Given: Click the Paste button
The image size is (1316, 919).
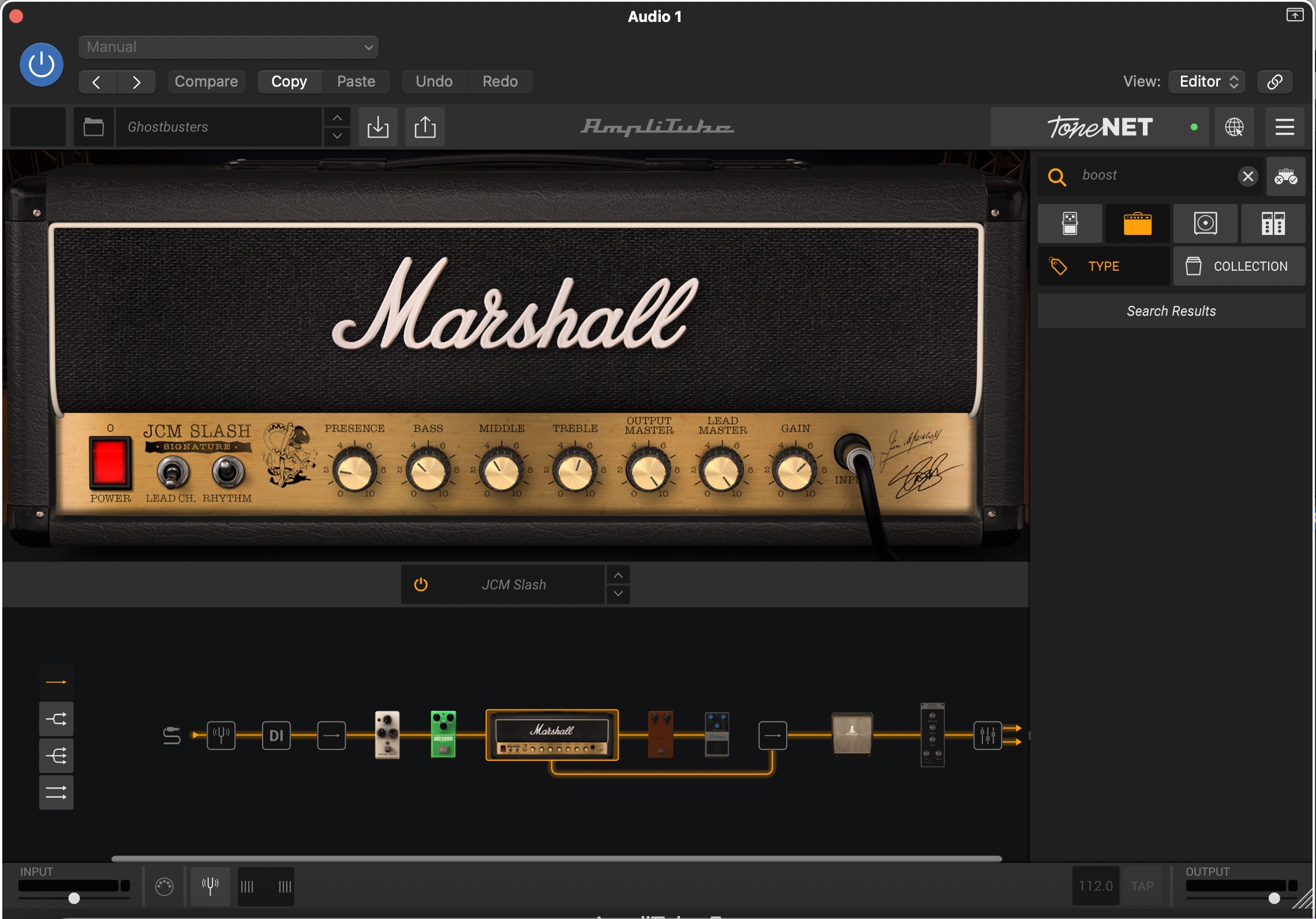Looking at the screenshot, I should tap(356, 82).
